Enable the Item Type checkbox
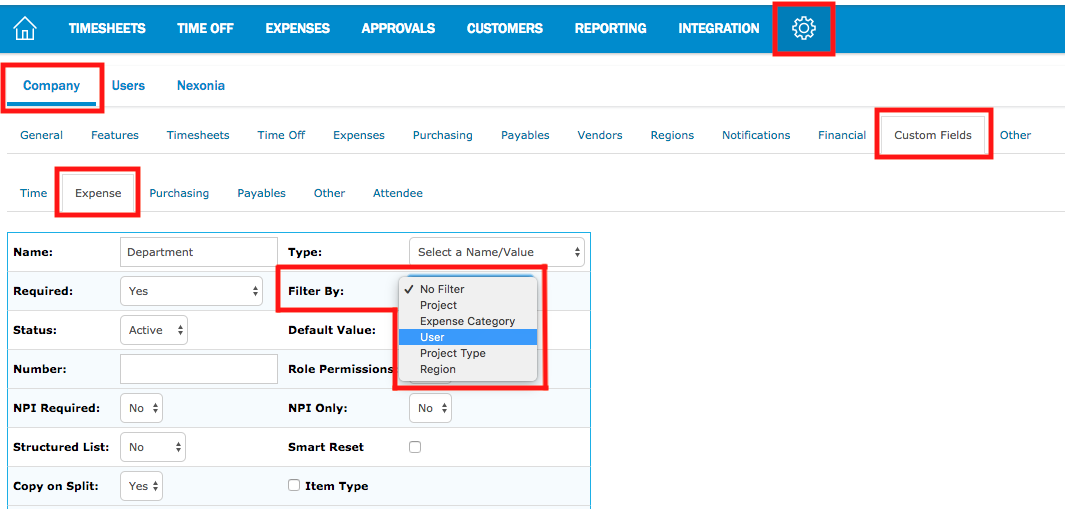 (294, 485)
